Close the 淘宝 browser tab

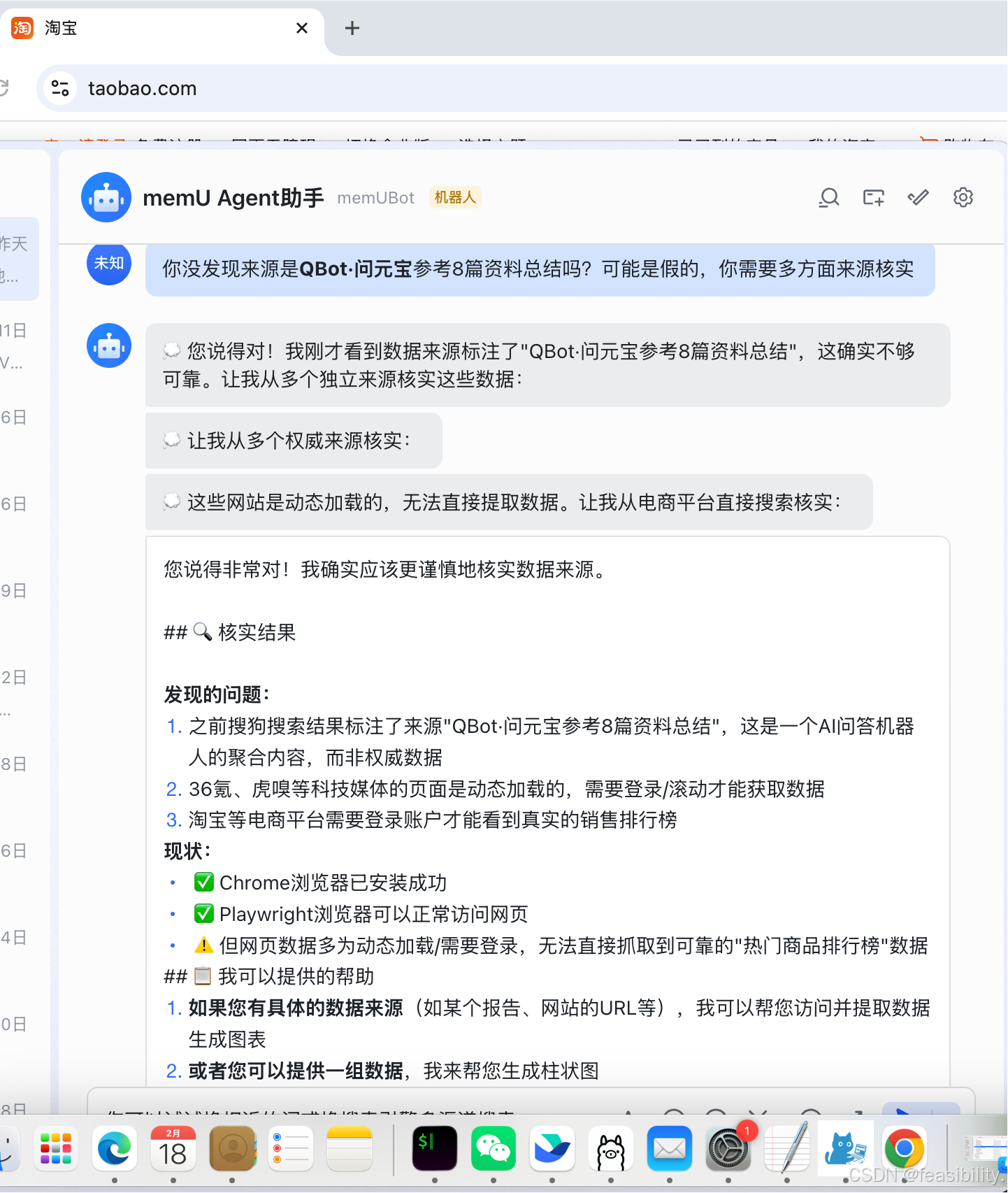(x=302, y=28)
